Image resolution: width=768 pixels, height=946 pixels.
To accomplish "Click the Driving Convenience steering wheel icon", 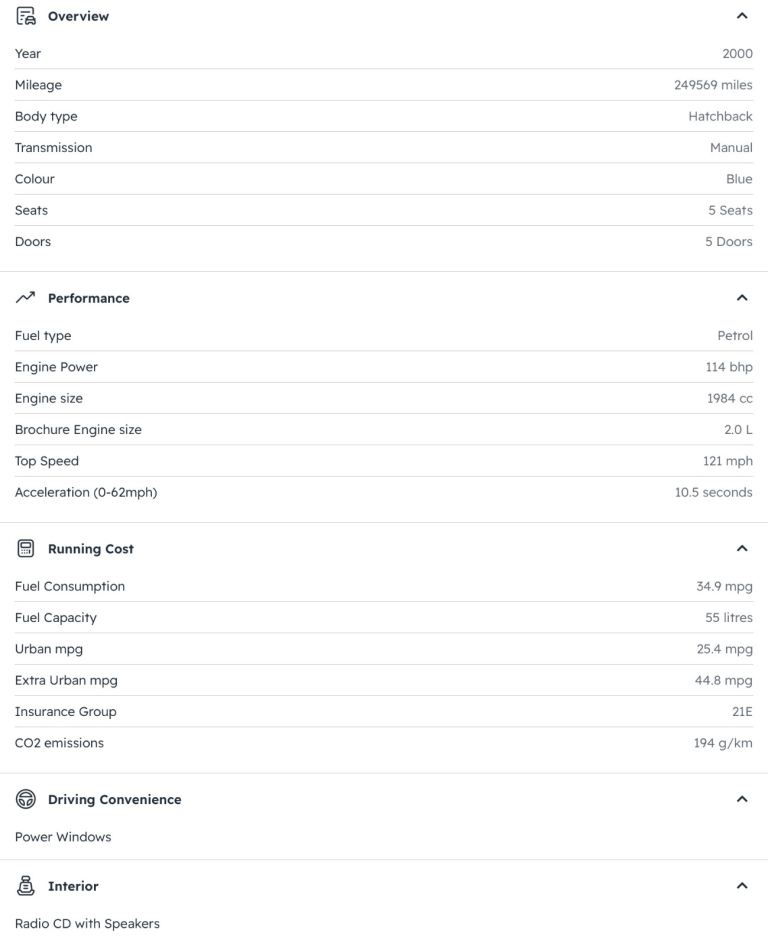I will (25, 799).
